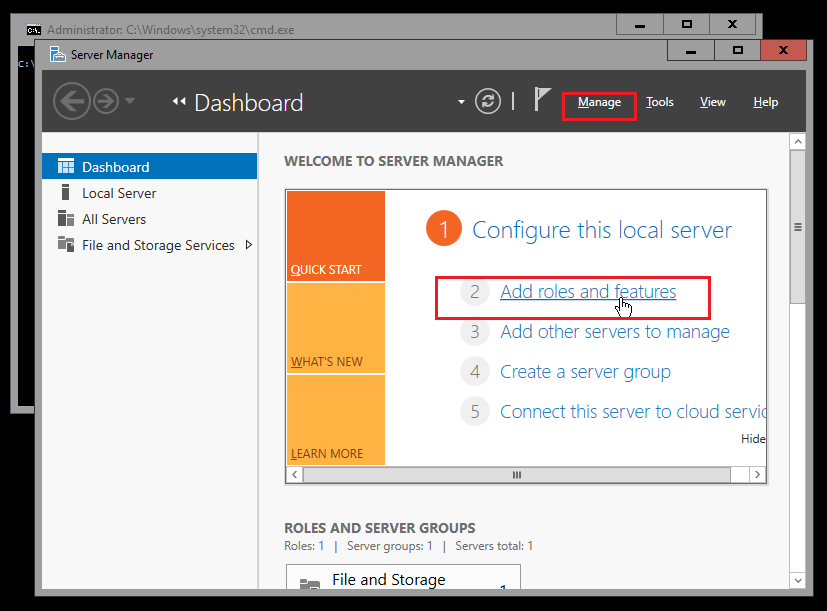The height and width of the screenshot is (611, 827).
Task: Click the File and Storage group icon
Action: (310, 579)
